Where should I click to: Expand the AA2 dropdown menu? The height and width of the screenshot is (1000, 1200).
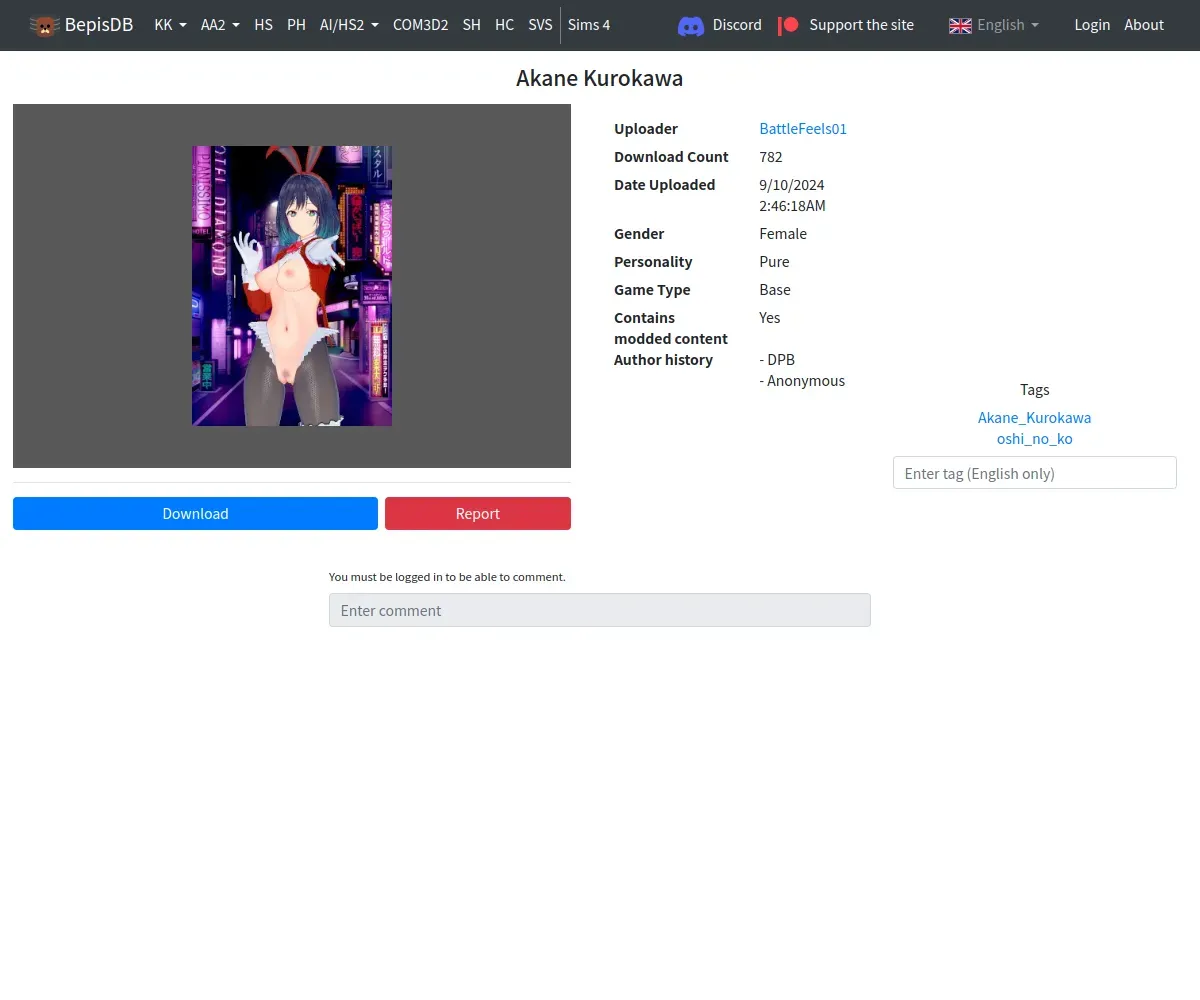coord(220,25)
